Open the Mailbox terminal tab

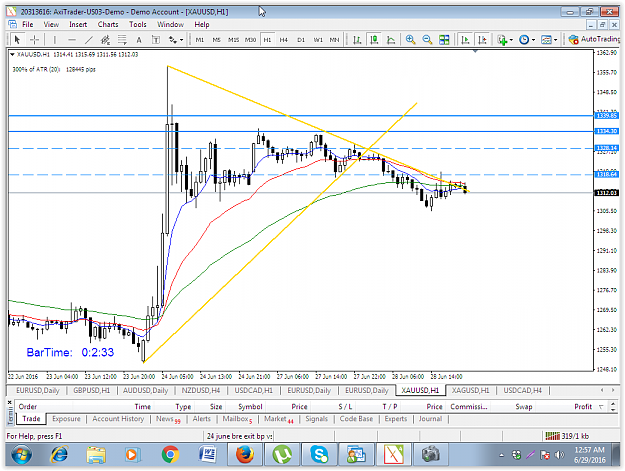point(237,419)
